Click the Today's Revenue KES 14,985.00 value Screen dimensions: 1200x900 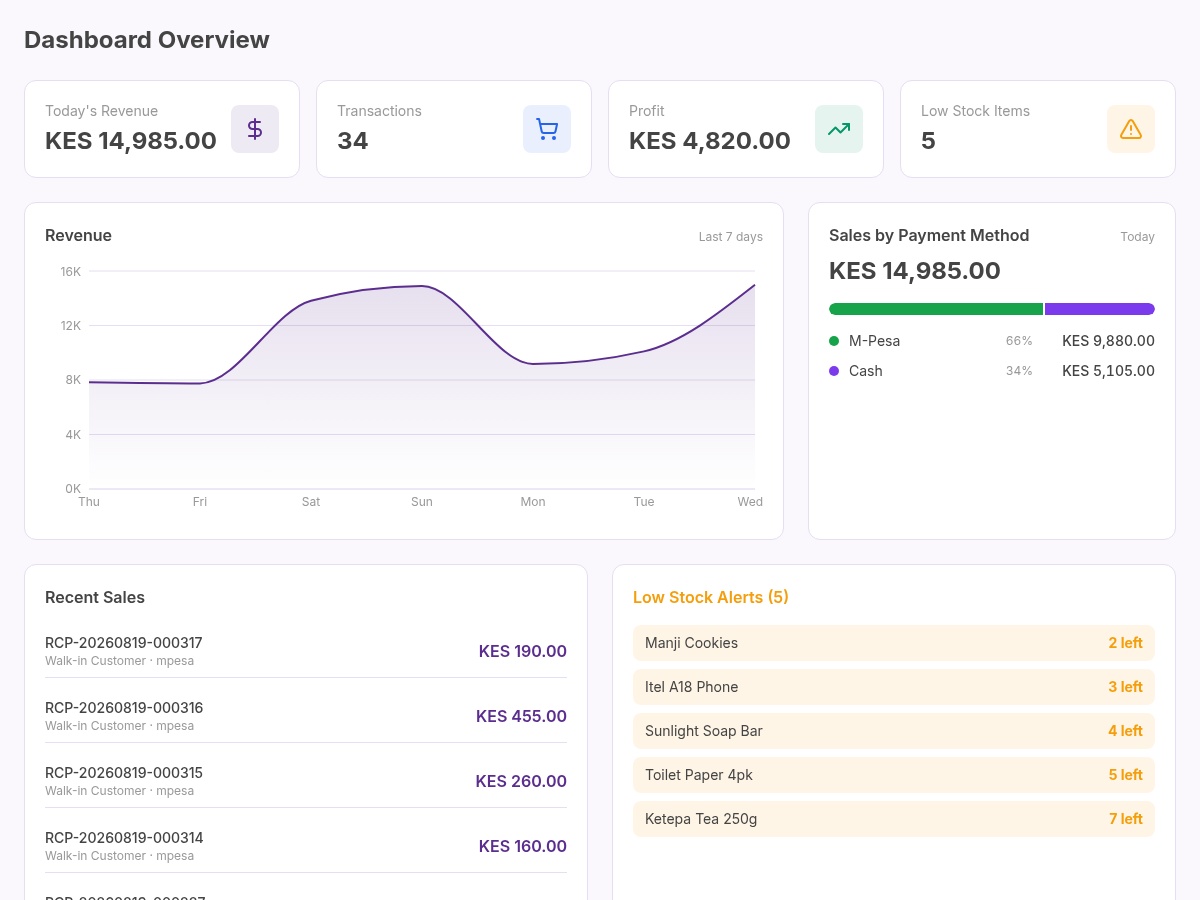tap(131, 141)
